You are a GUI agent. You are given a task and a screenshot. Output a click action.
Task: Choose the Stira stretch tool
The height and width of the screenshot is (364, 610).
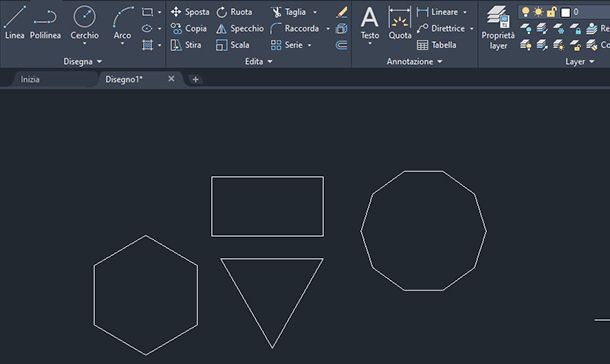coord(186,45)
